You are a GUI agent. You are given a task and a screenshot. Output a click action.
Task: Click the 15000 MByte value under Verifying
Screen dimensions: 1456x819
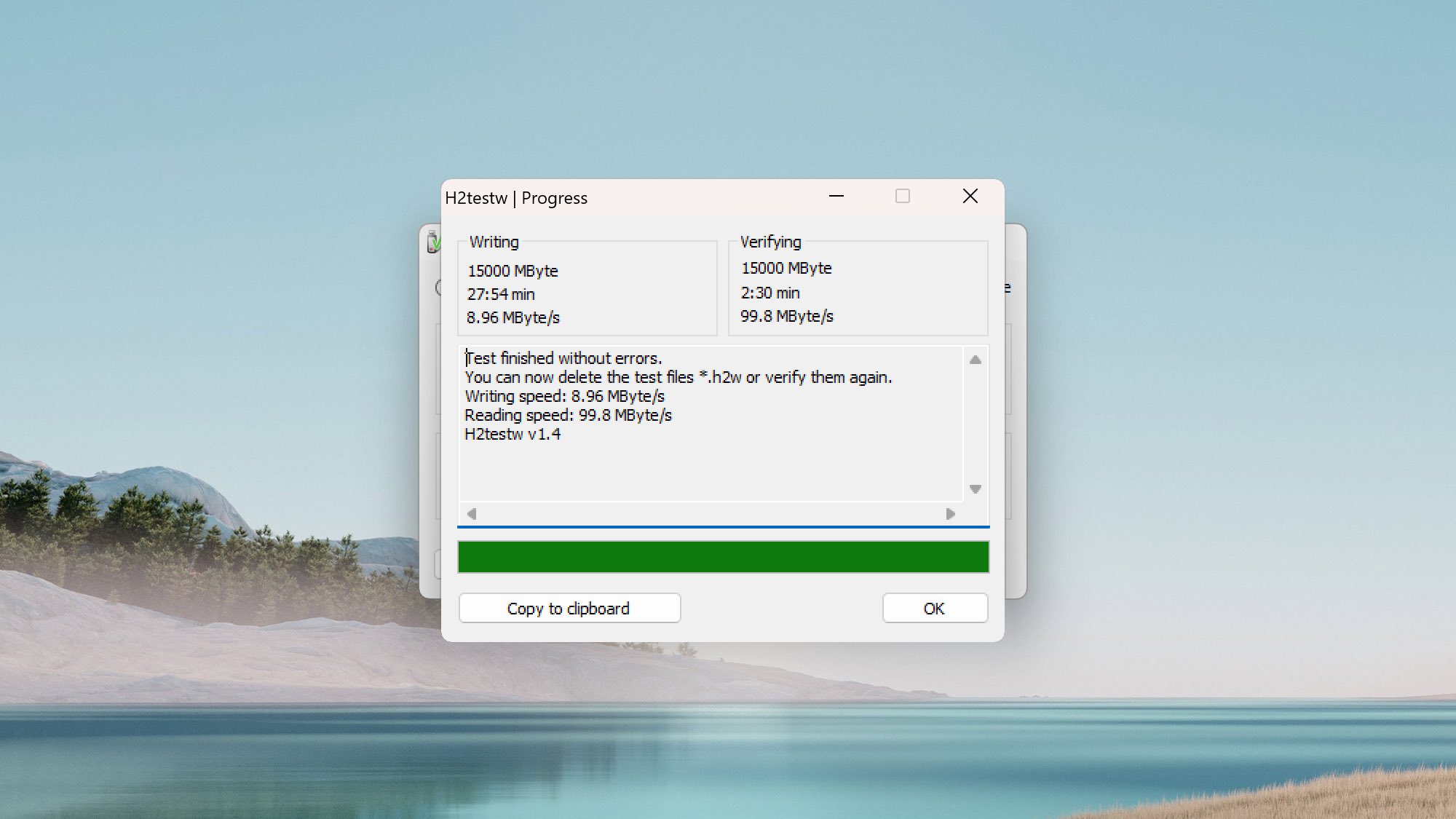(x=786, y=269)
